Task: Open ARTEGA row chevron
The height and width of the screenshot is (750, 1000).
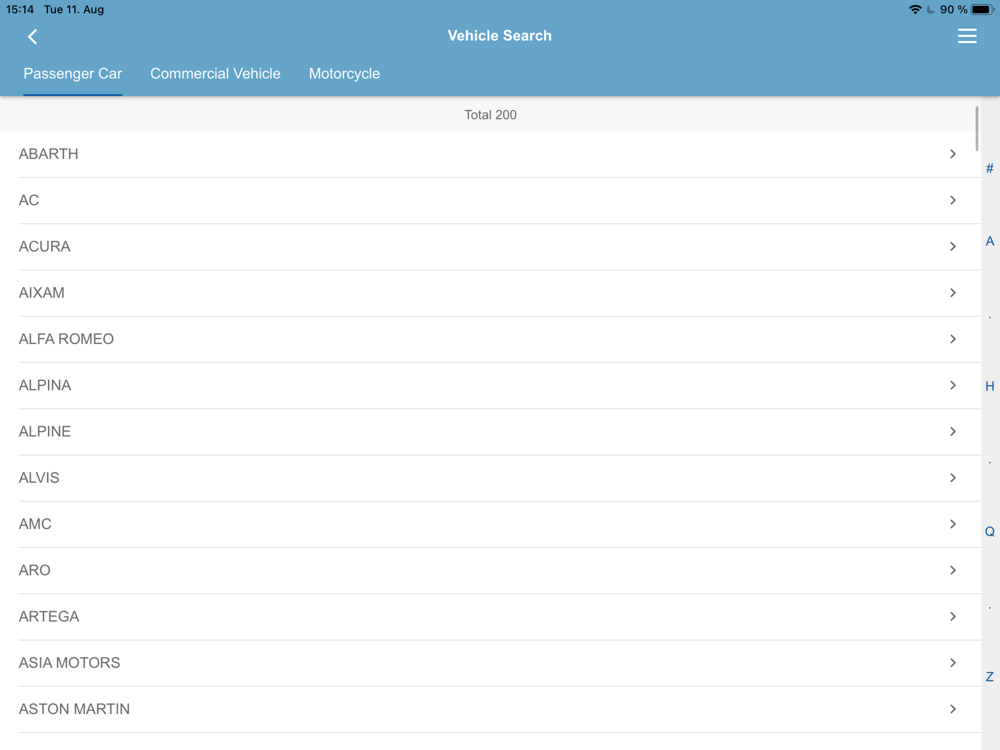Action: [x=953, y=617]
